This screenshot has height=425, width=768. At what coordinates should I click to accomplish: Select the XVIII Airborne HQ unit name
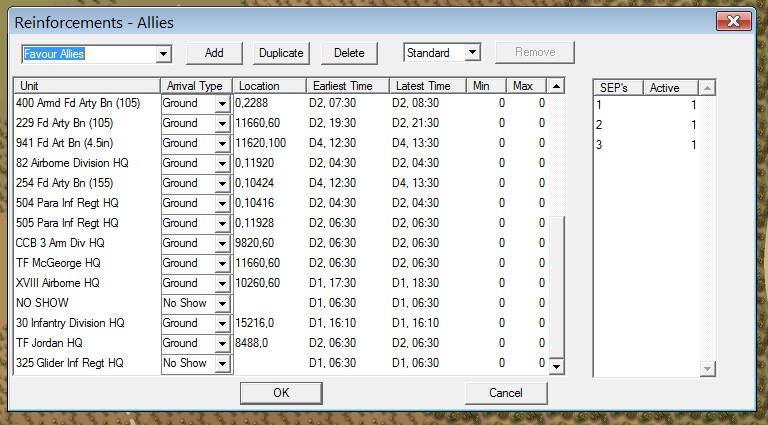click(x=58, y=283)
